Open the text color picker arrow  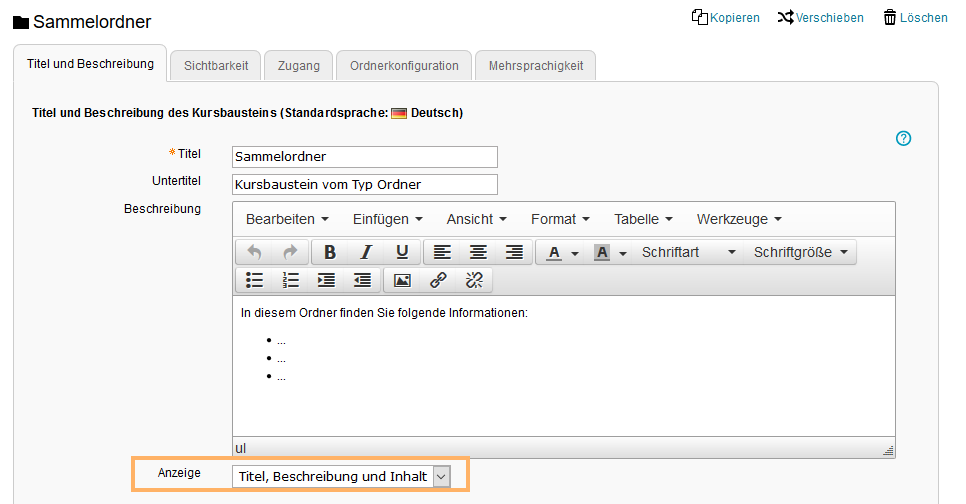[x=576, y=253]
